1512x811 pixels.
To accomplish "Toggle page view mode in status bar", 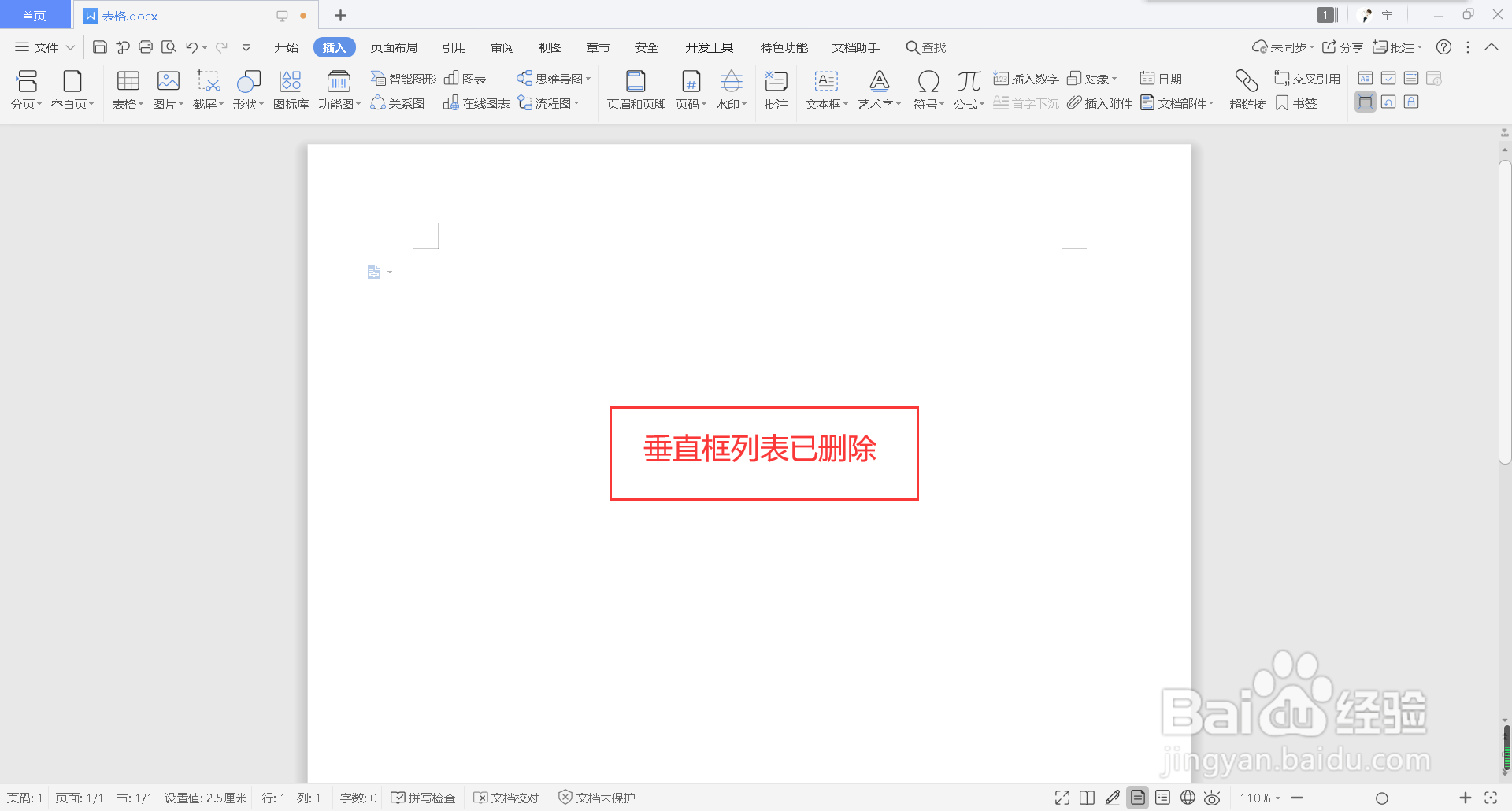I will pyautogui.click(x=1138, y=798).
